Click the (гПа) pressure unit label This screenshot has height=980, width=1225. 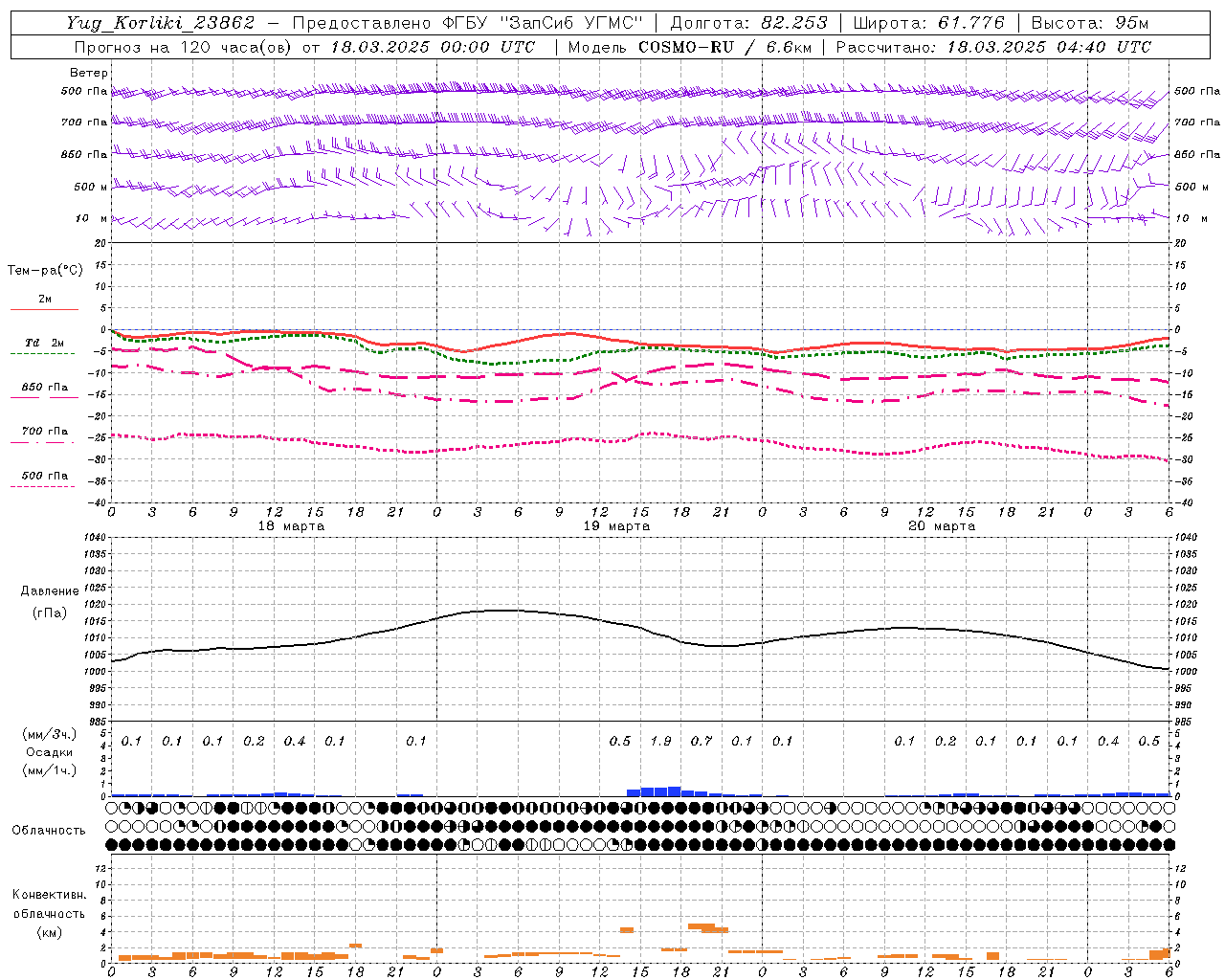click(x=50, y=612)
